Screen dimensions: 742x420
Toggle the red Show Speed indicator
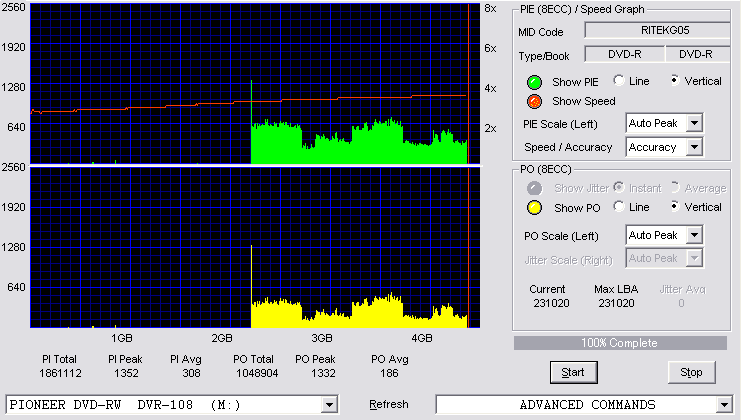click(534, 101)
